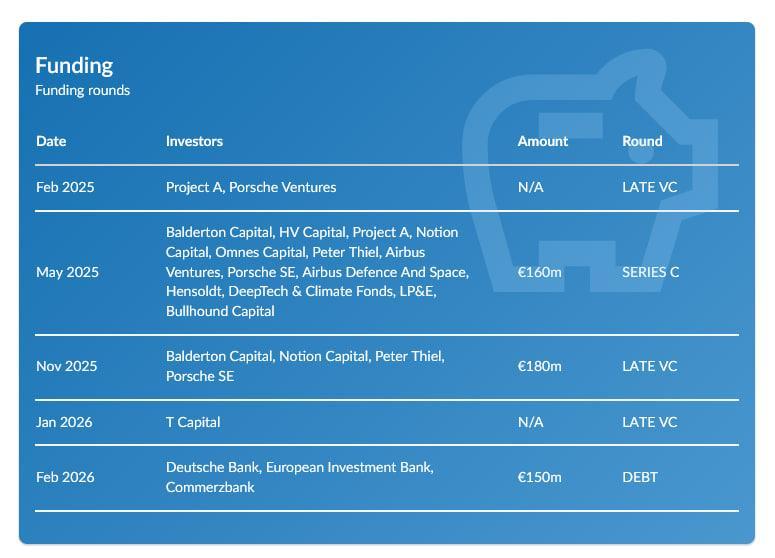This screenshot has height=558, width=775.
Task: Click the Amount column header
Action: 542,141
